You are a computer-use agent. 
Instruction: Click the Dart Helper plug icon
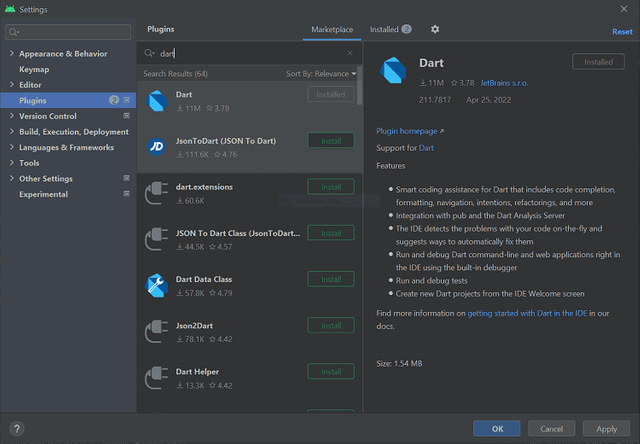[156, 377]
